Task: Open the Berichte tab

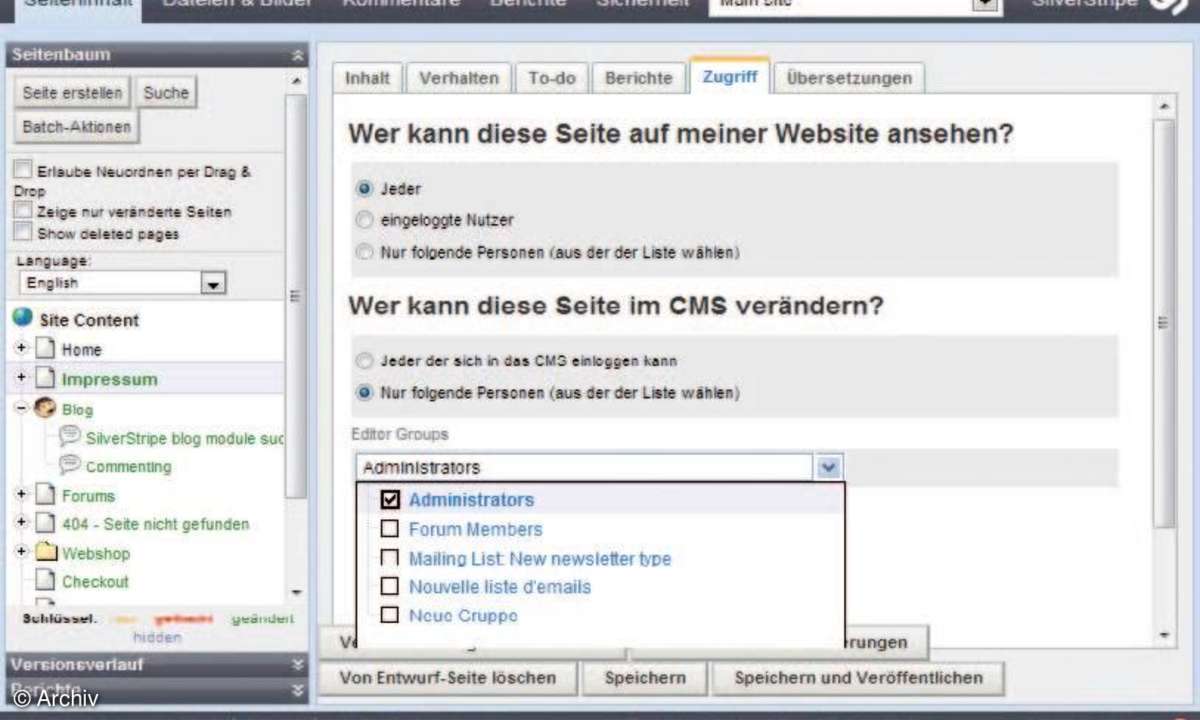Action: [639, 78]
